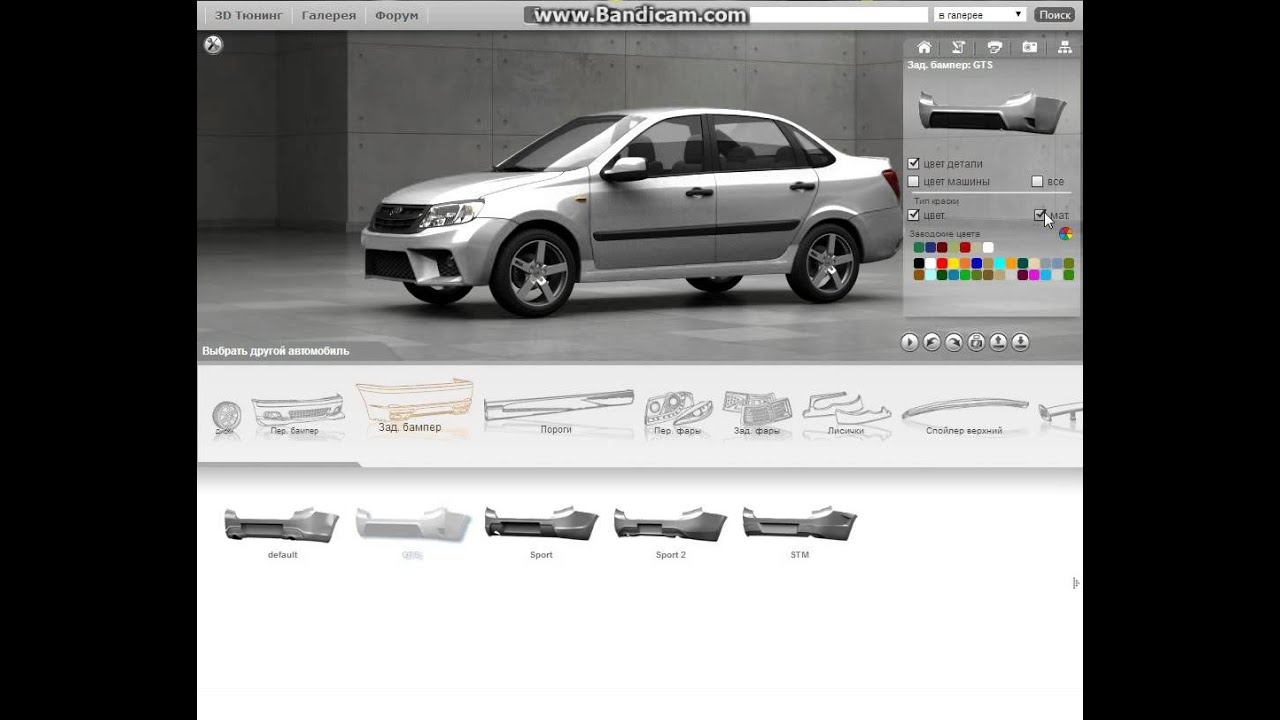Choose the Sport rear bumper thumbnail
The height and width of the screenshot is (720, 1280).
(x=541, y=531)
